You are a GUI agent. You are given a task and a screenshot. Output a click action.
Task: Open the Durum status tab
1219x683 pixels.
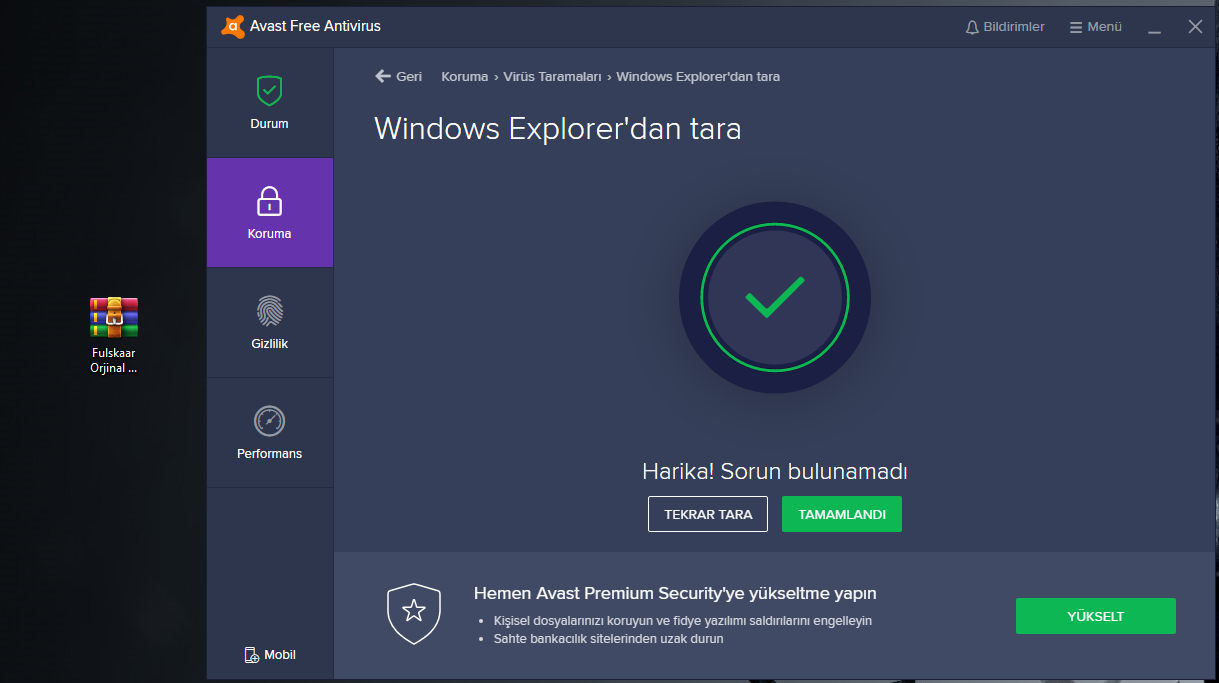click(269, 102)
